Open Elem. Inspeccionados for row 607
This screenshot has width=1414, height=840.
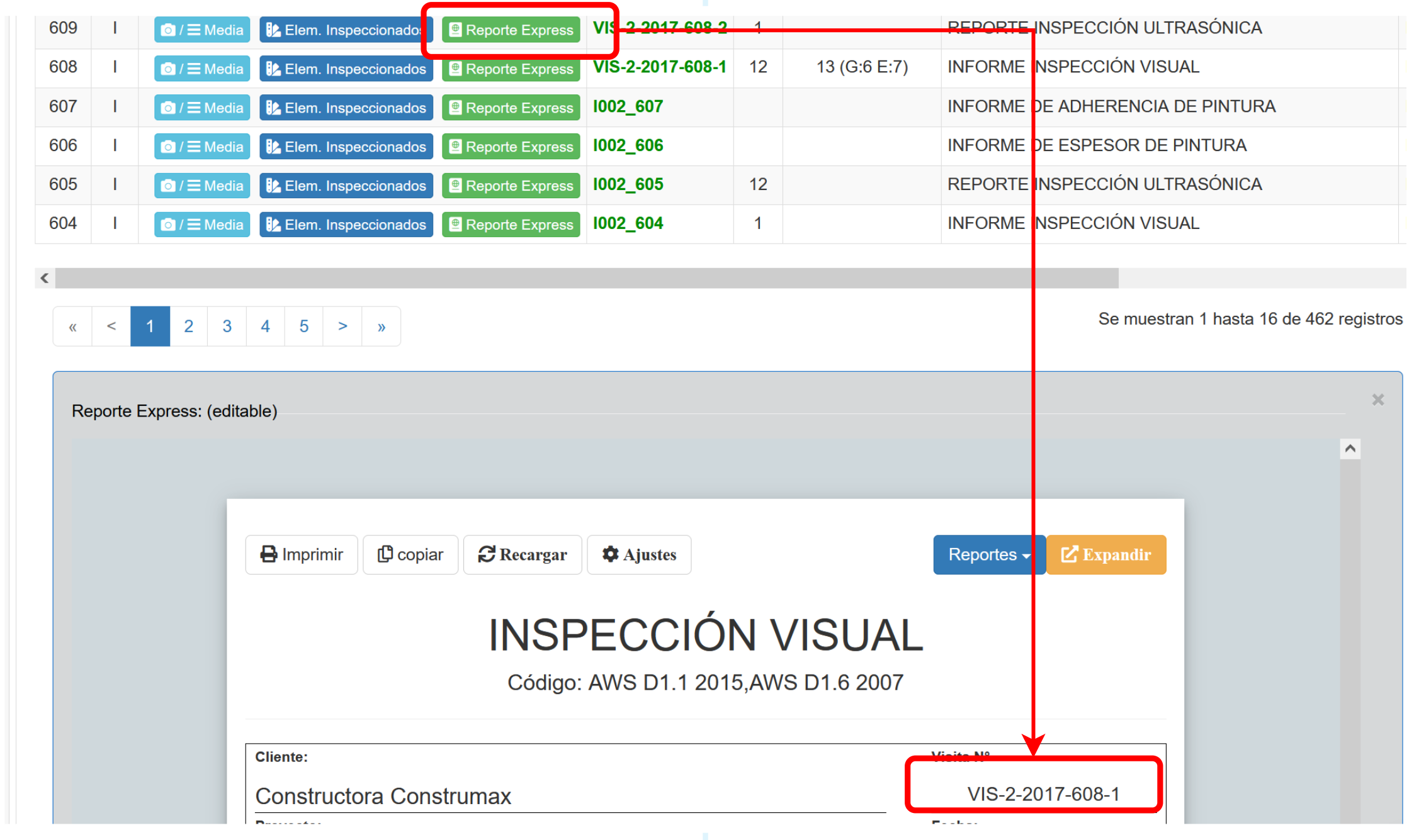click(346, 108)
